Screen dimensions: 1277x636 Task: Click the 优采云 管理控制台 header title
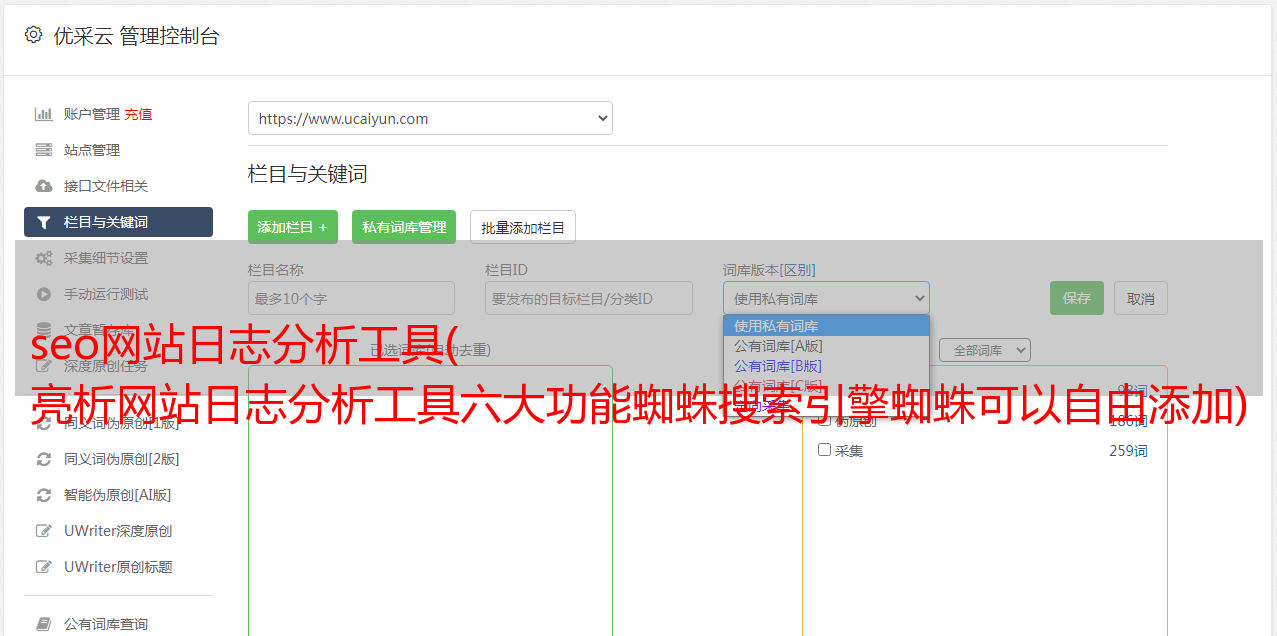(136, 36)
